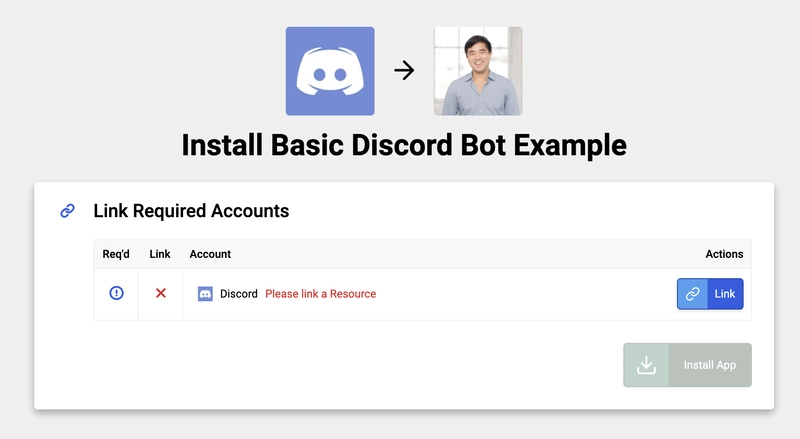Click the required exclamation circle icon
800x439 pixels.
116,293
